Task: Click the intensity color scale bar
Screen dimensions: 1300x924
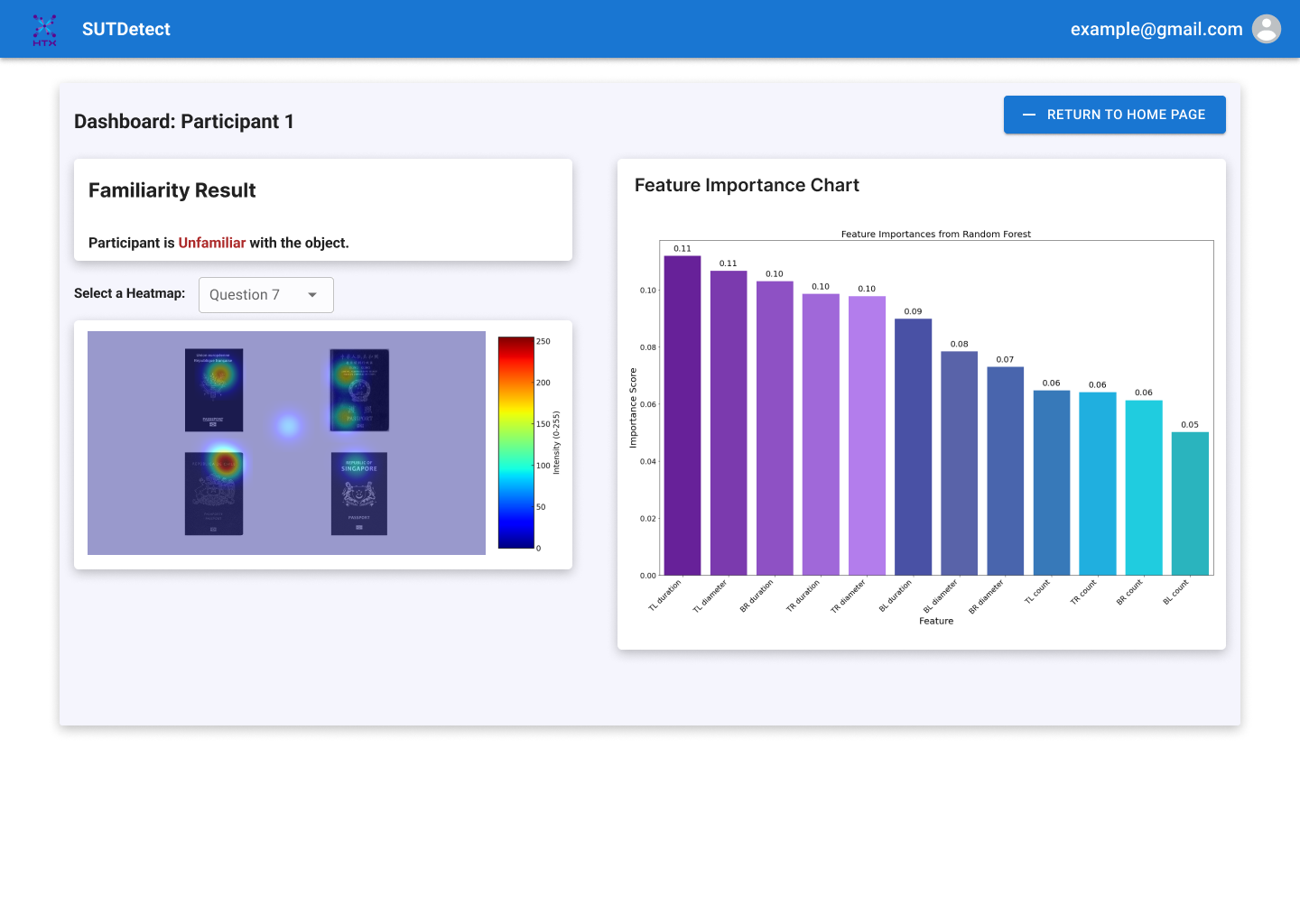Action: [515, 442]
